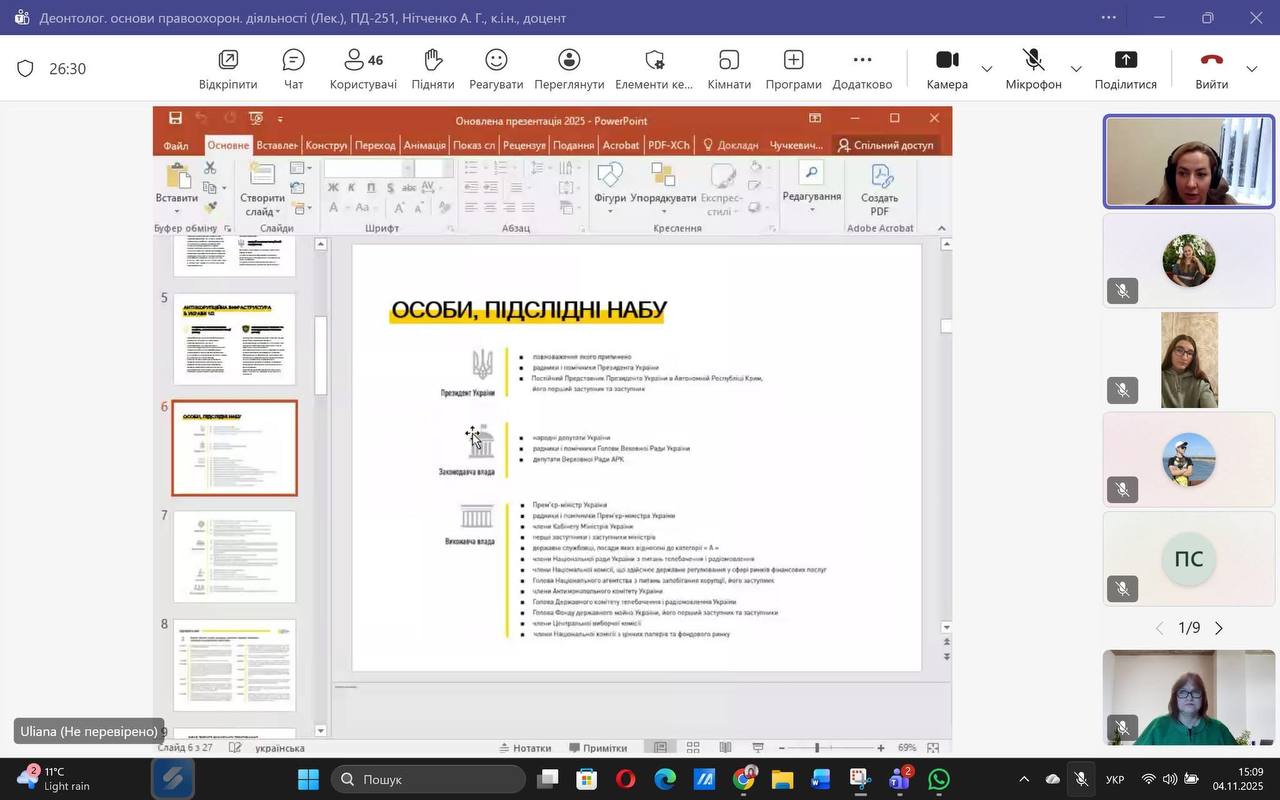Expand microphone options dropdown arrow
1280x800 pixels.
tap(1076, 69)
